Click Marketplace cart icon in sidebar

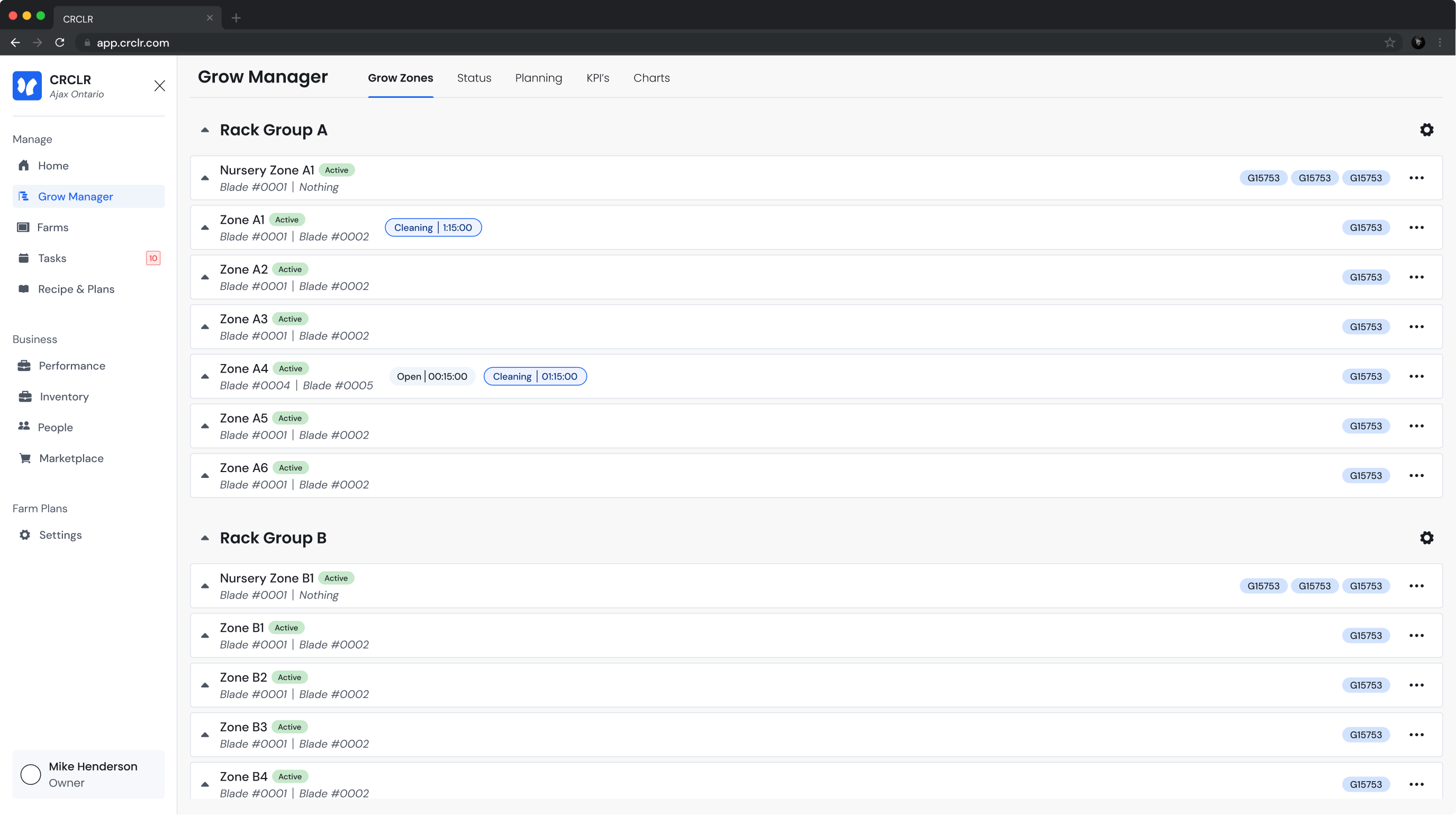[x=25, y=458]
